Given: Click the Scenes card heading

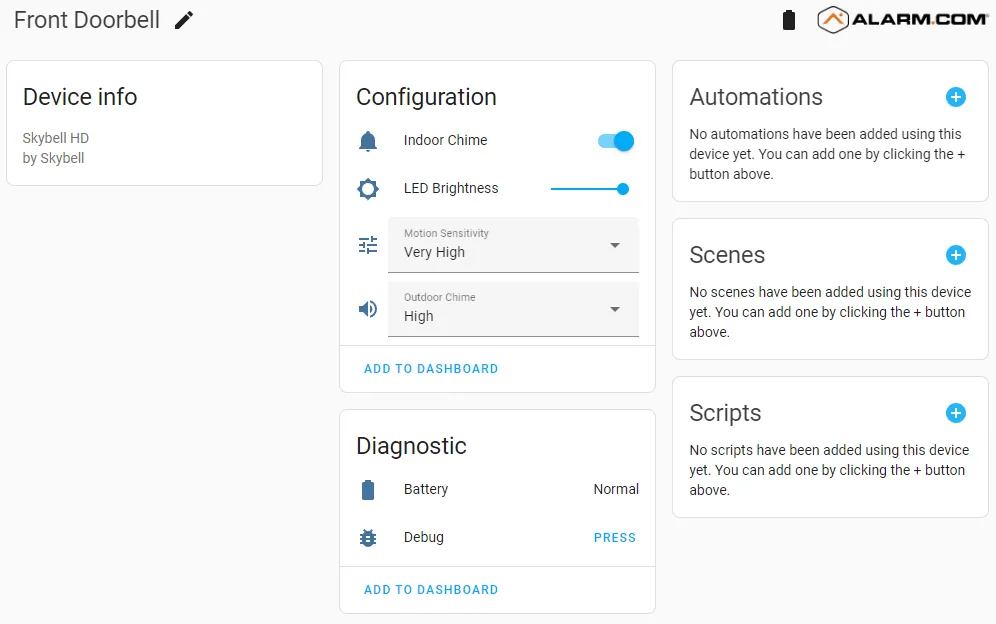Looking at the screenshot, I should point(727,255).
